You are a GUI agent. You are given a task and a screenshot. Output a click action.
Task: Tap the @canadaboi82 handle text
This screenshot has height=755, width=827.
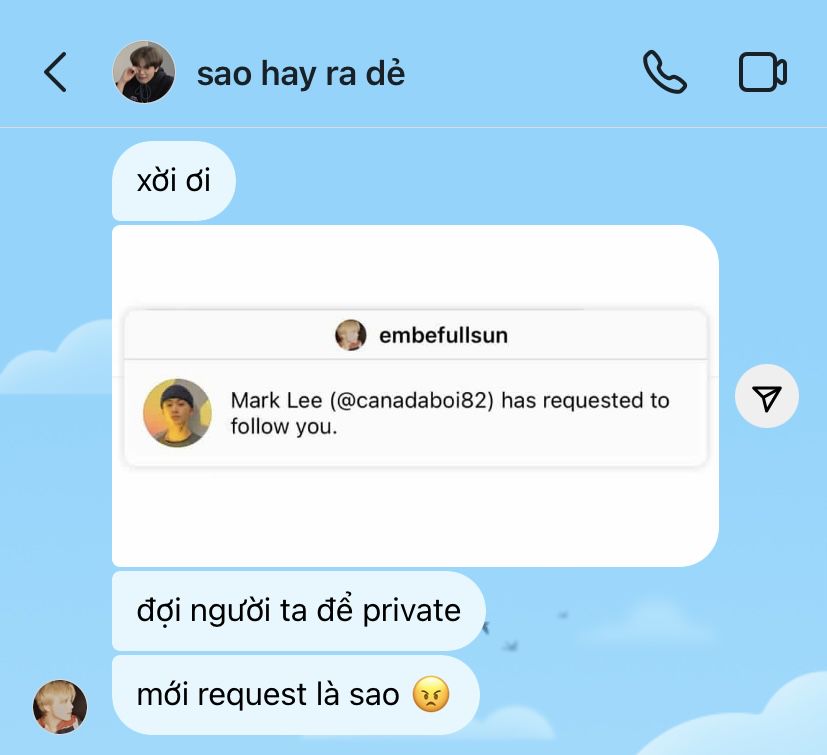tap(412, 400)
